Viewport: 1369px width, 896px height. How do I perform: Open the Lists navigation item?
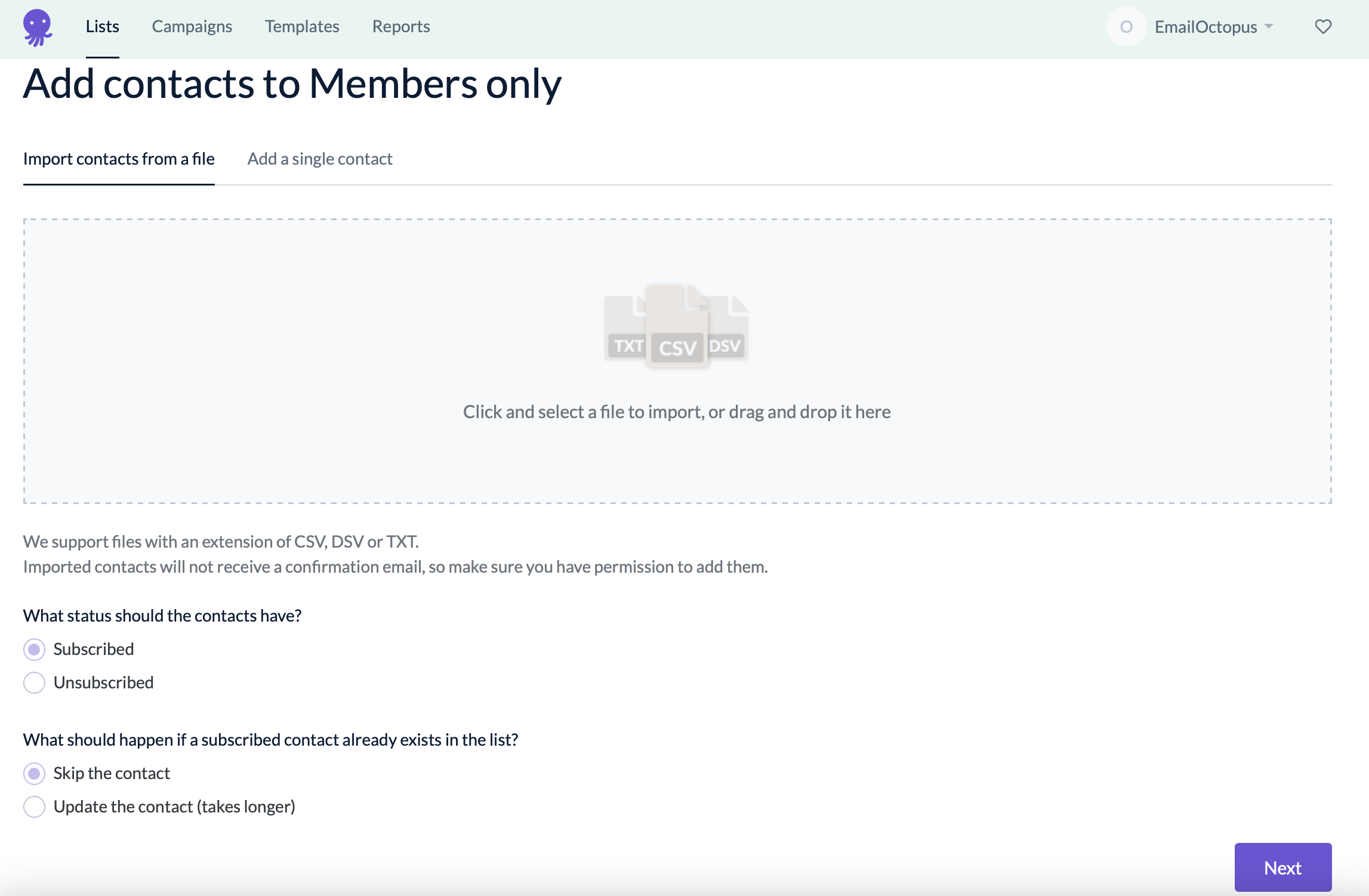coord(102,26)
